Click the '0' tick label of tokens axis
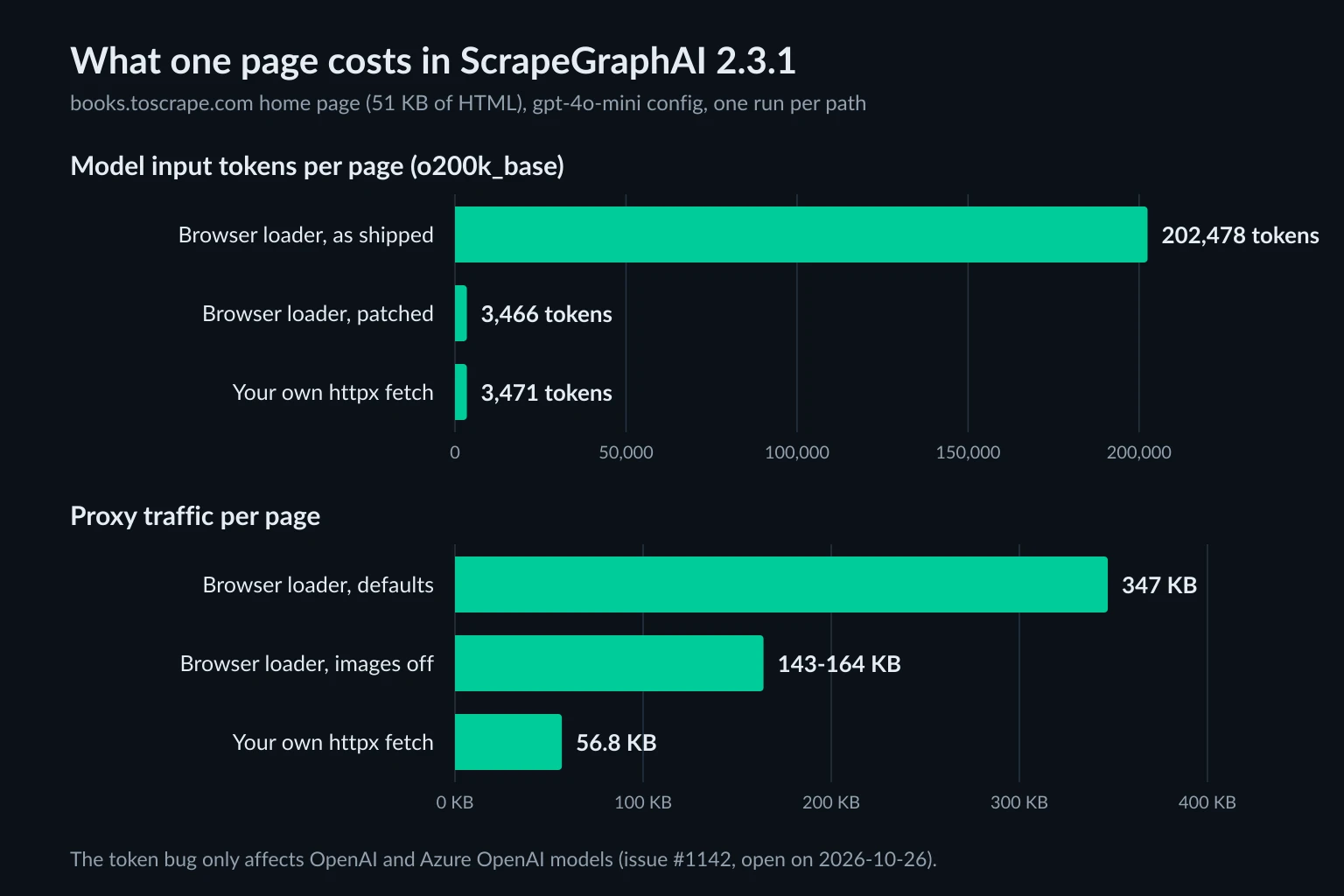The width and height of the screenshot is (1344, 896). (455, 452)
